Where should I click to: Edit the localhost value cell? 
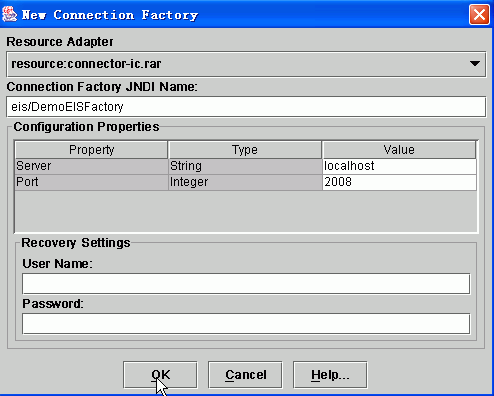click(399, 166)
